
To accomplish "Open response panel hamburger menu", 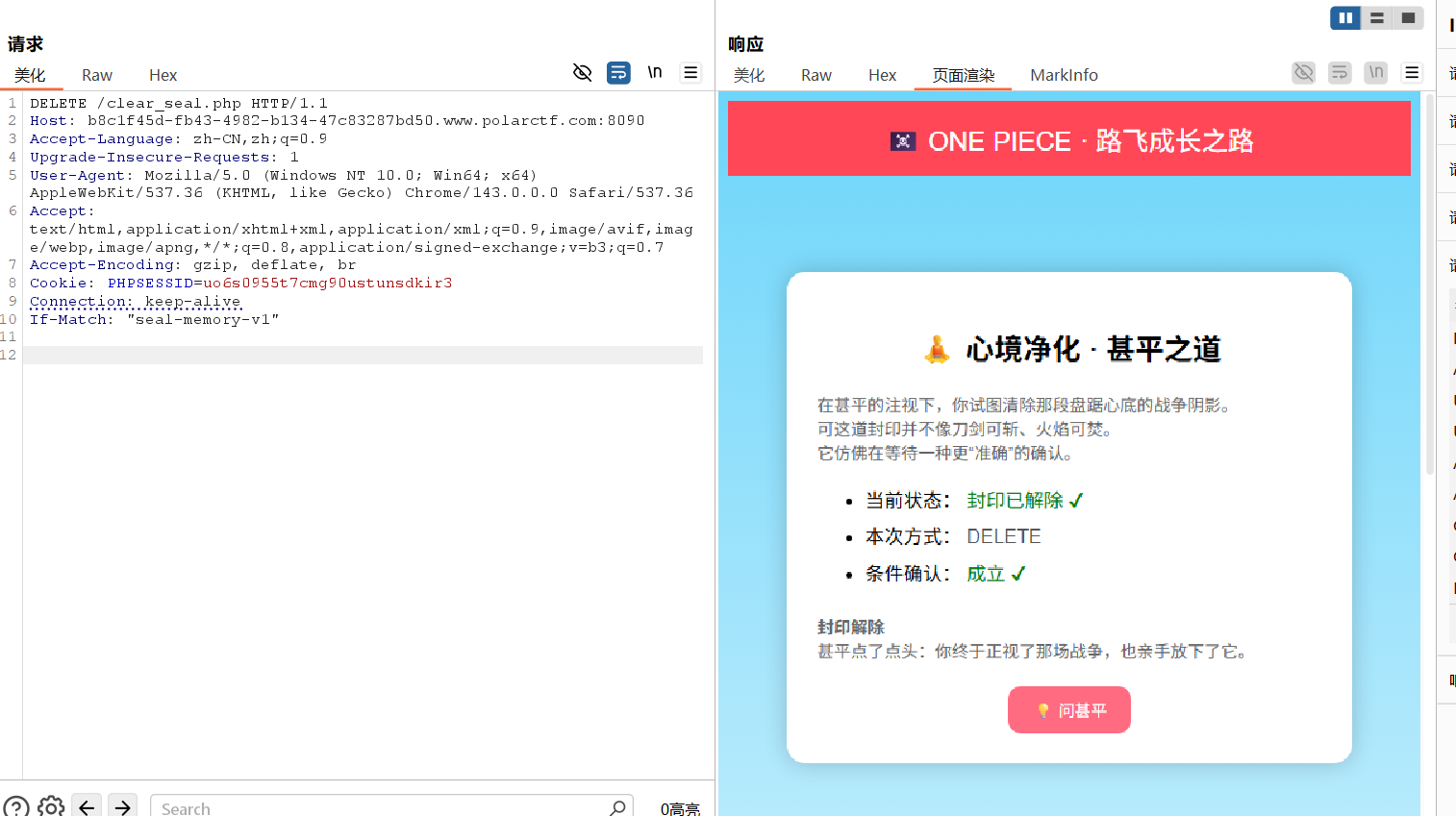I will coord(1412,73).
